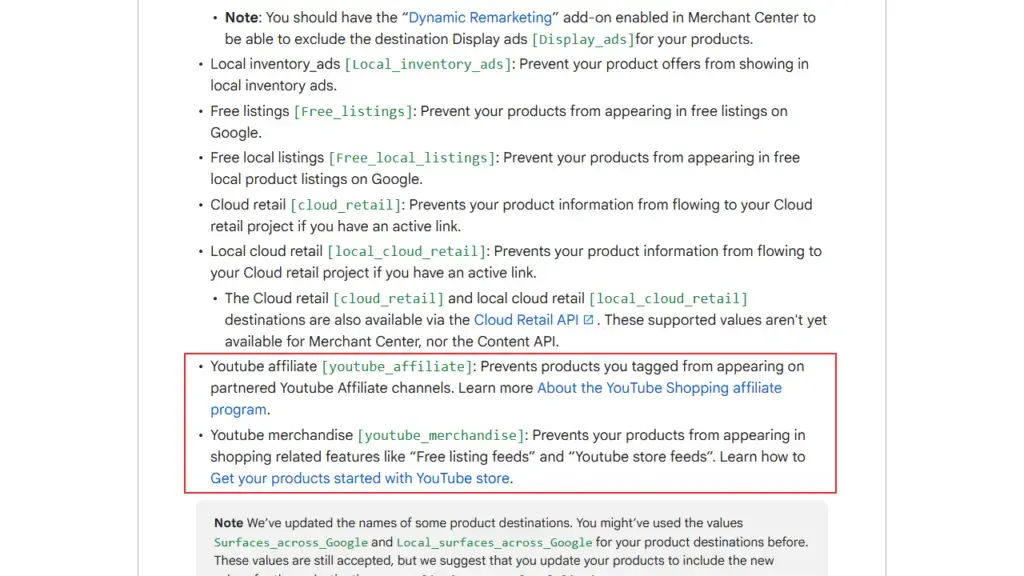This screenshot has height=576, width=1024.
Task: Click the [Display_ads] code value
Action: 582,40
